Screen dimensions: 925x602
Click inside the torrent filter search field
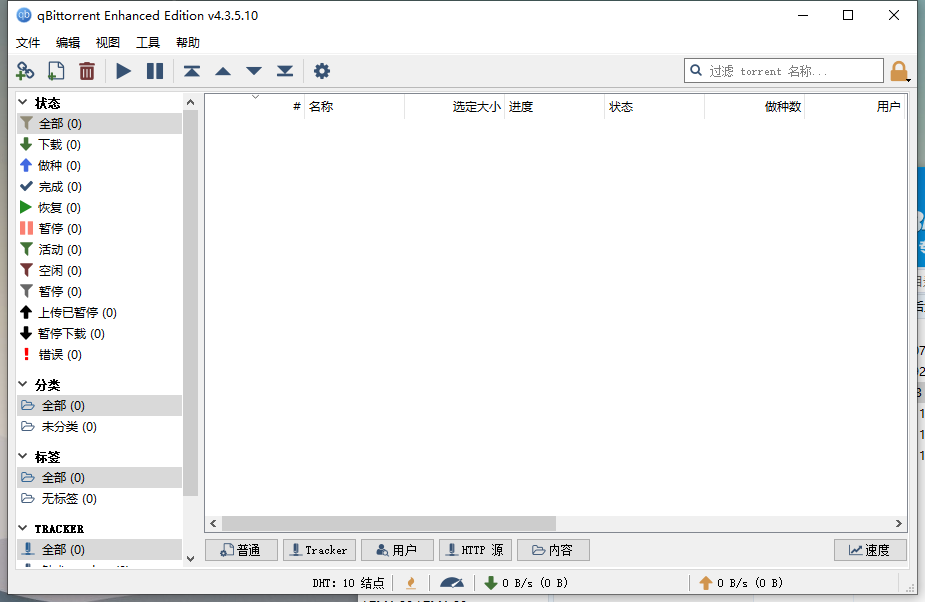pyautogui.click(x=783, y=70)
